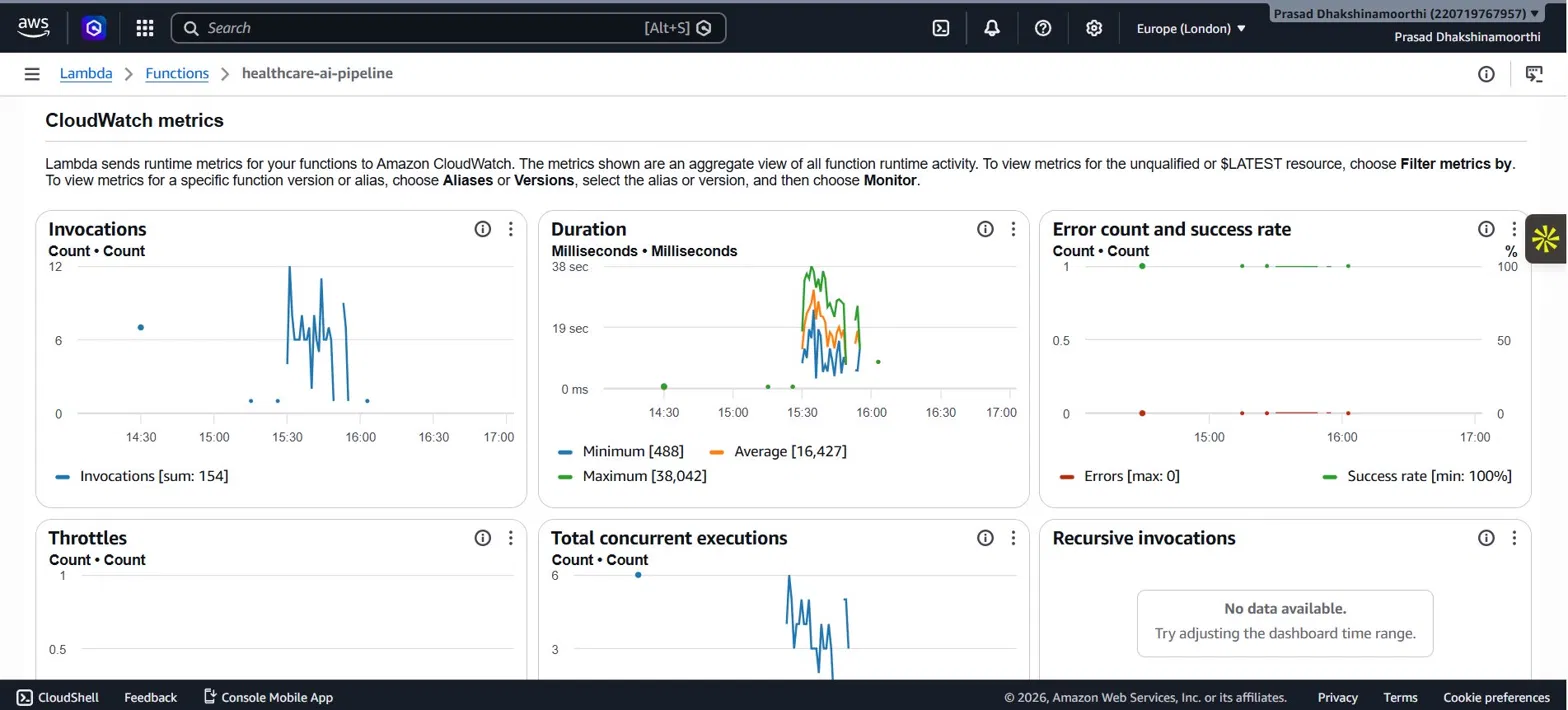This screenshot has height=710, width=1568.
Task: Show info for Total concurrent executions
Action: click(985, 538)
